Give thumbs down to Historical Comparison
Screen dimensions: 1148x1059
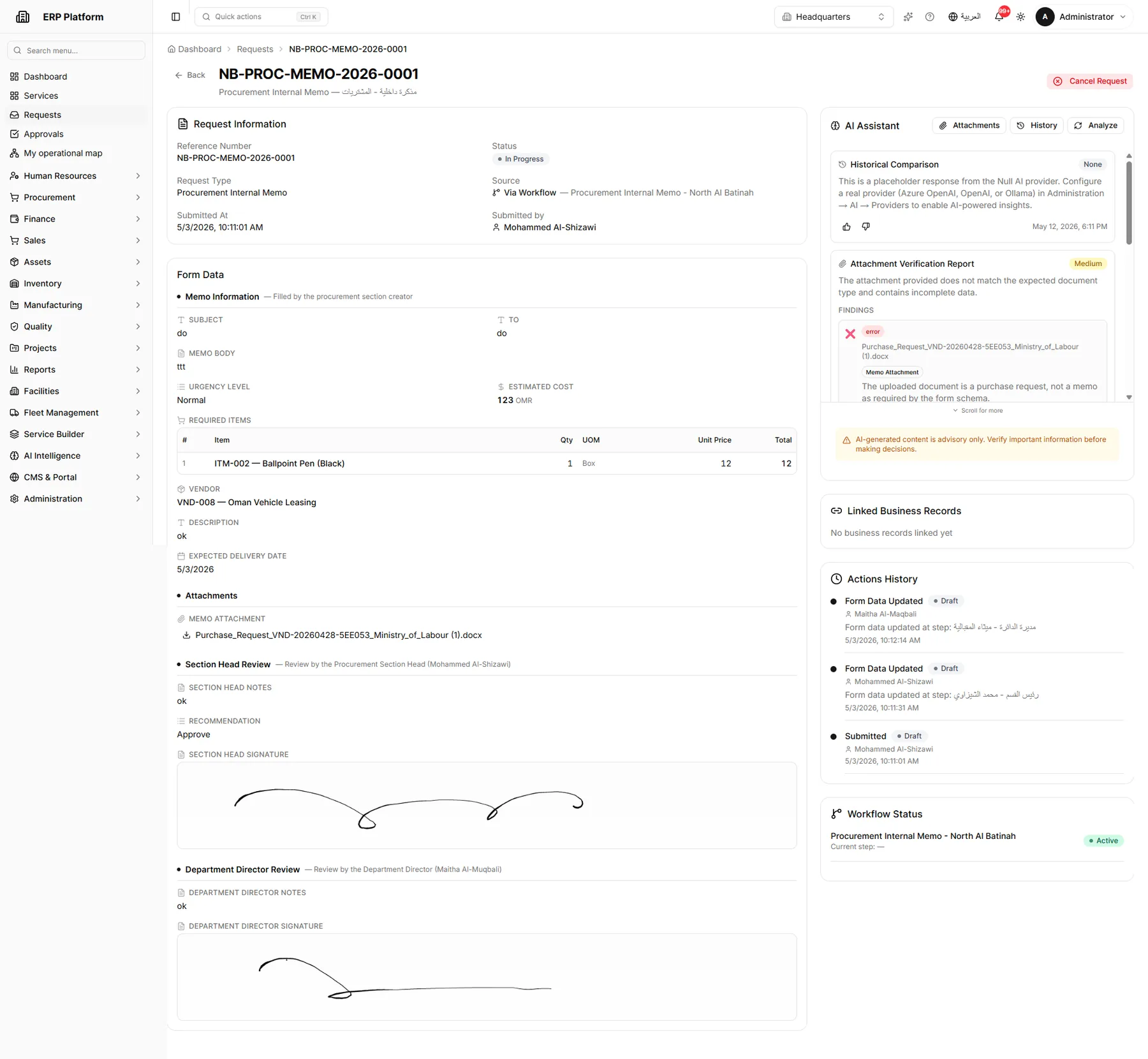click(866, 226)
